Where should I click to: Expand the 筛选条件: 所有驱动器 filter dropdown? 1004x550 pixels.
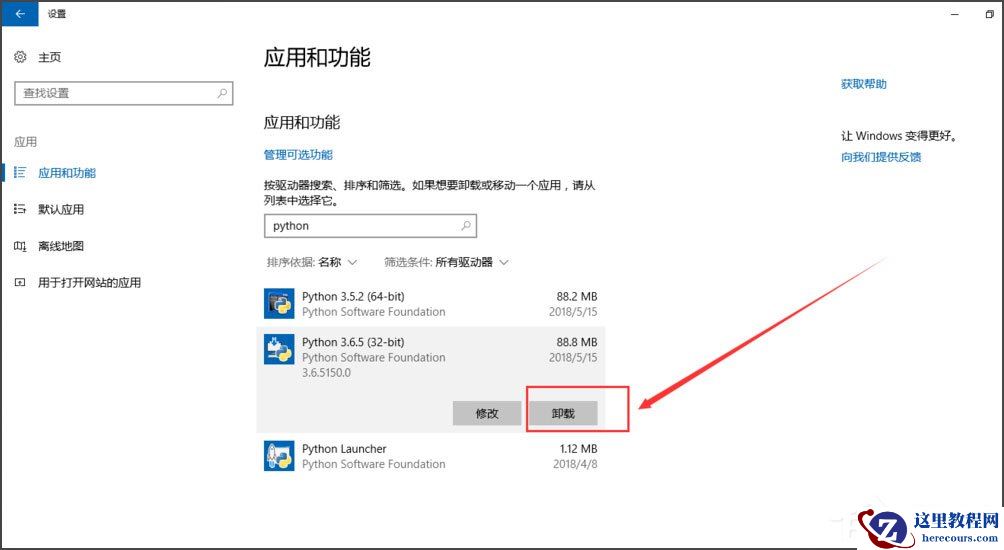point(446,262)
